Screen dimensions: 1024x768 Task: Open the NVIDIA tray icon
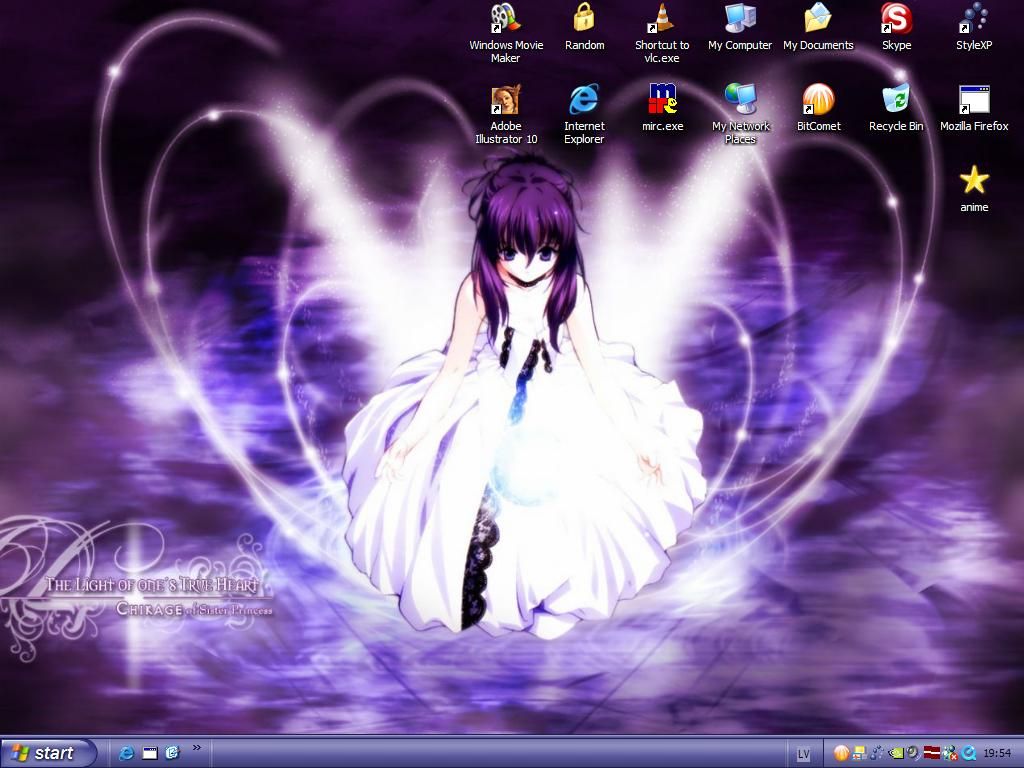pos(896,754)
